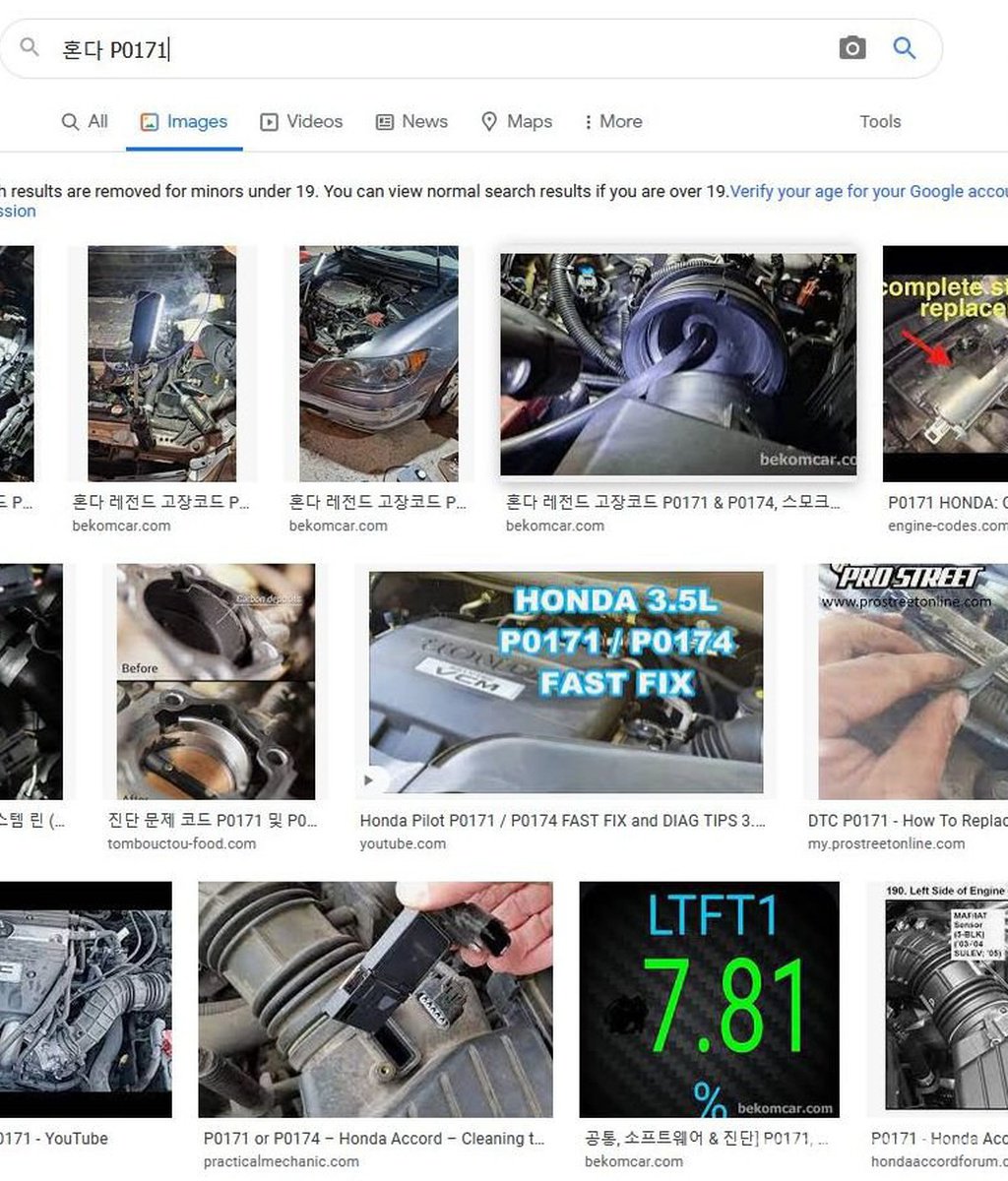Switch to the All results tab
Image resolution: width=1008 pixels, height=1181 pixels.
click(x=85, y=122)
